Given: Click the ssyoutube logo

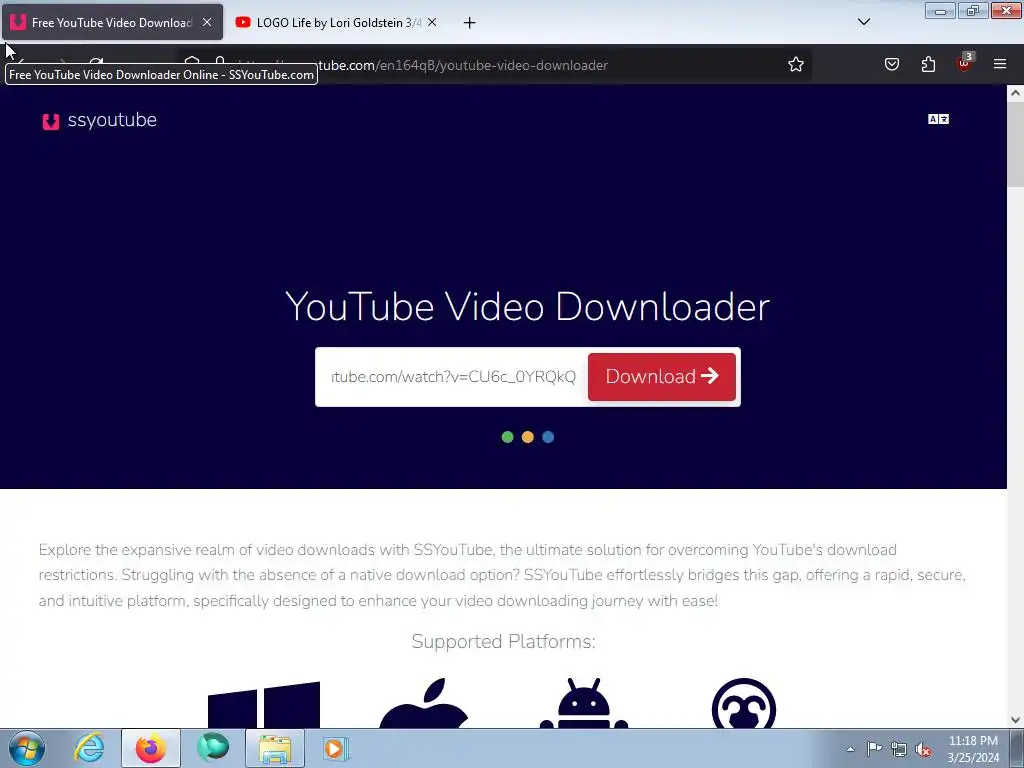Looking at the screenshot, I should (99, 120).
